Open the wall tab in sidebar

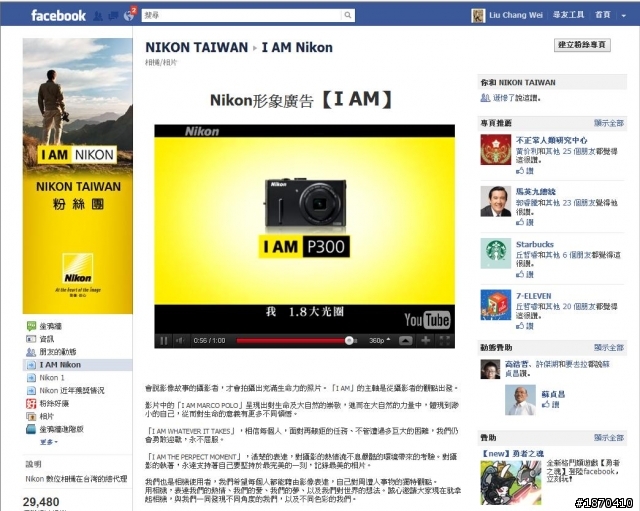51,326
